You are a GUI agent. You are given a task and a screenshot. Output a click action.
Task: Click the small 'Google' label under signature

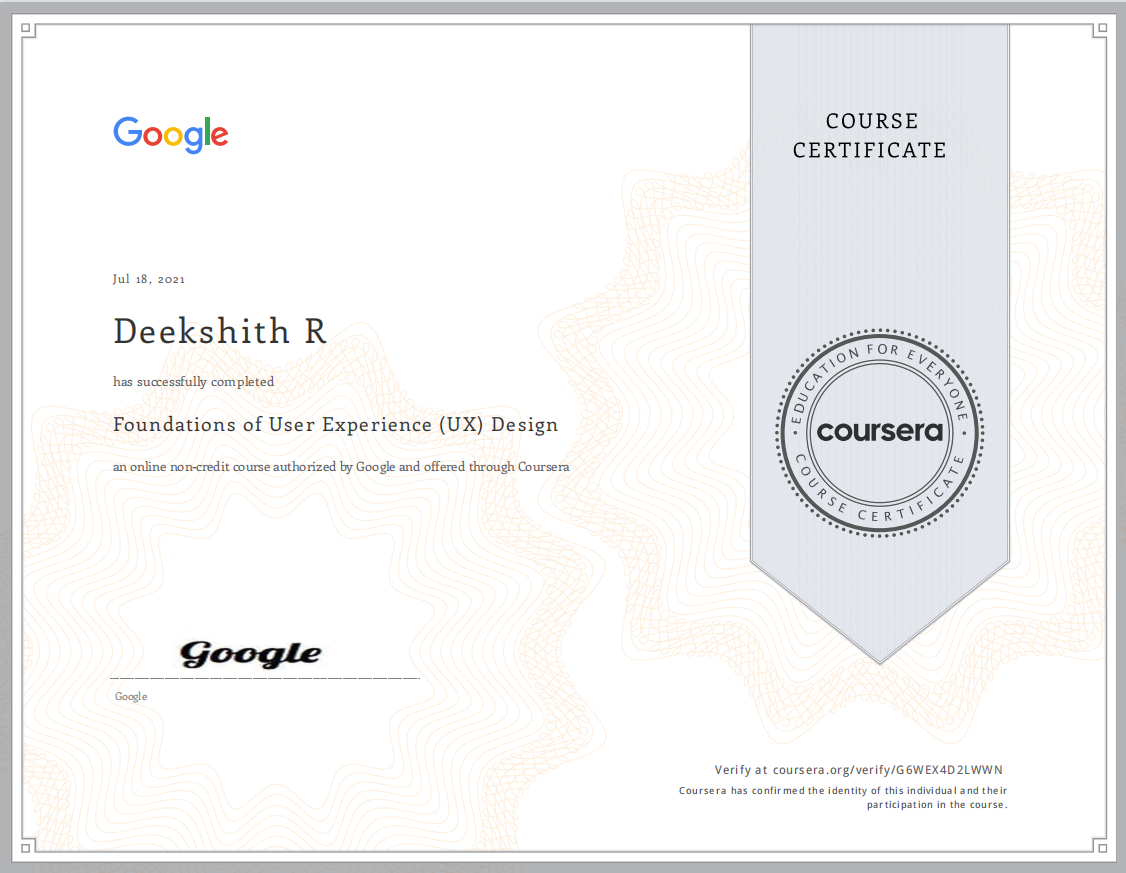[x=131, y=696]
